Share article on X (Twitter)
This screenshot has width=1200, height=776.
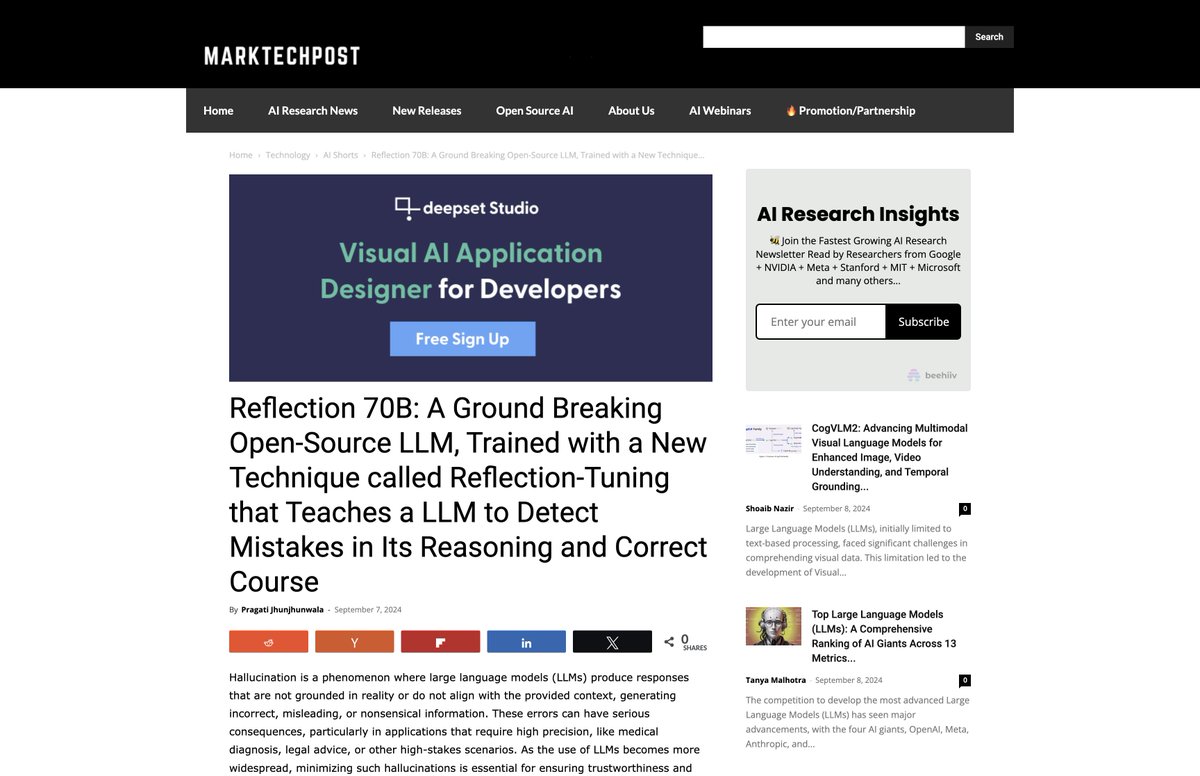612,642
